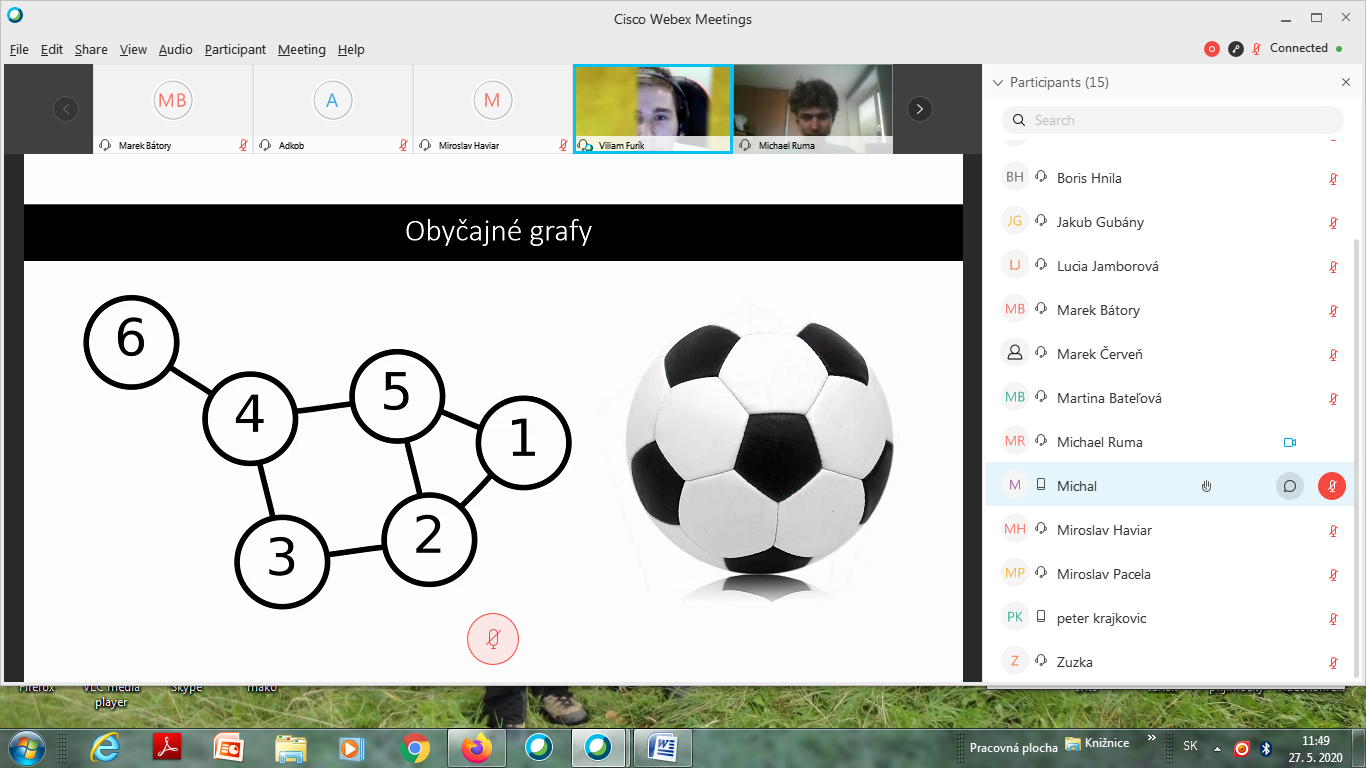Open the Meeting menu

pos(301,49)
